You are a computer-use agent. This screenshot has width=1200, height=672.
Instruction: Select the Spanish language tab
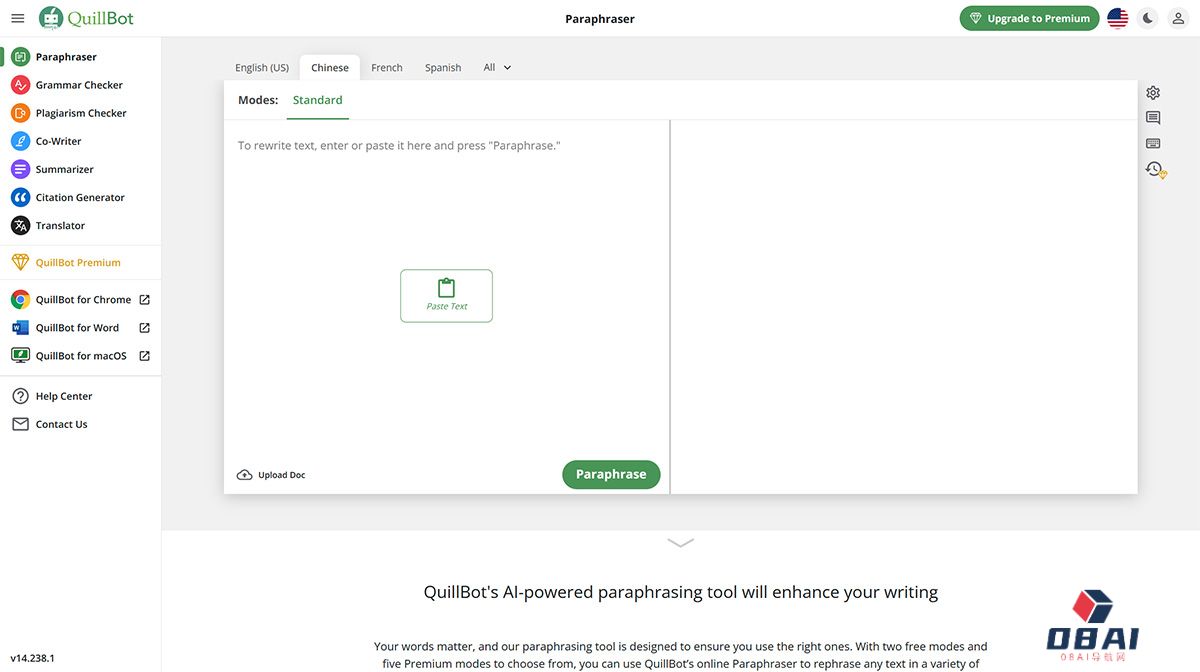443,67
